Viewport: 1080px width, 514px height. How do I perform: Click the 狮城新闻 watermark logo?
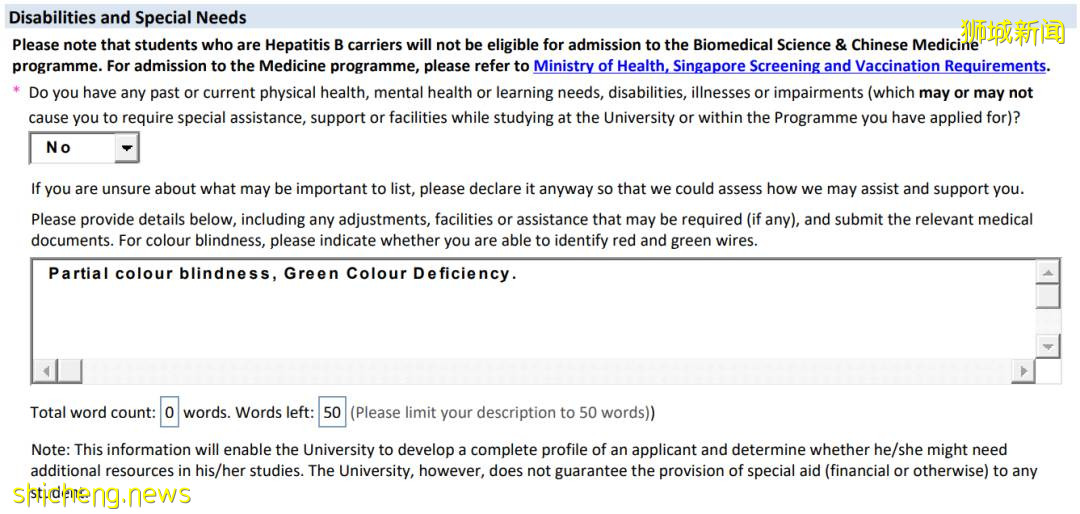[1013, 32]
